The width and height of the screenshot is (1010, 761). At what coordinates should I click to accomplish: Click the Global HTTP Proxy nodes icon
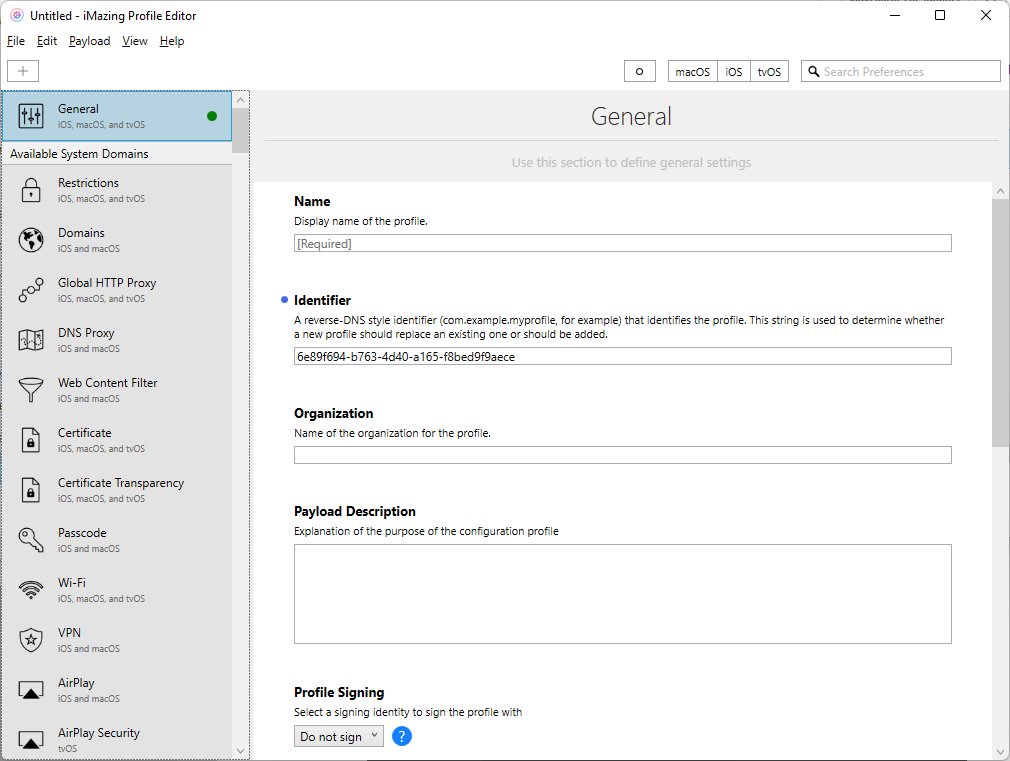pos(31,290)
